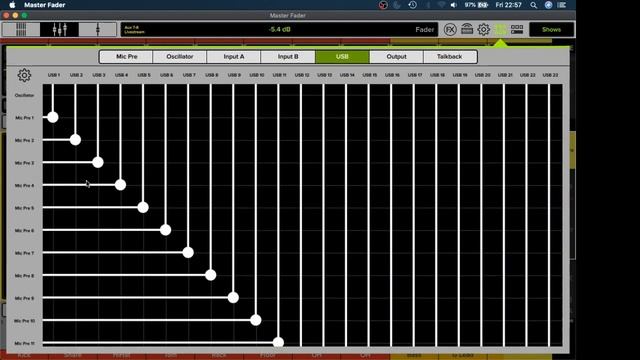This screenshot has width=640, height=360.
Task: Click the USB 5 column header
Action: 144,75
